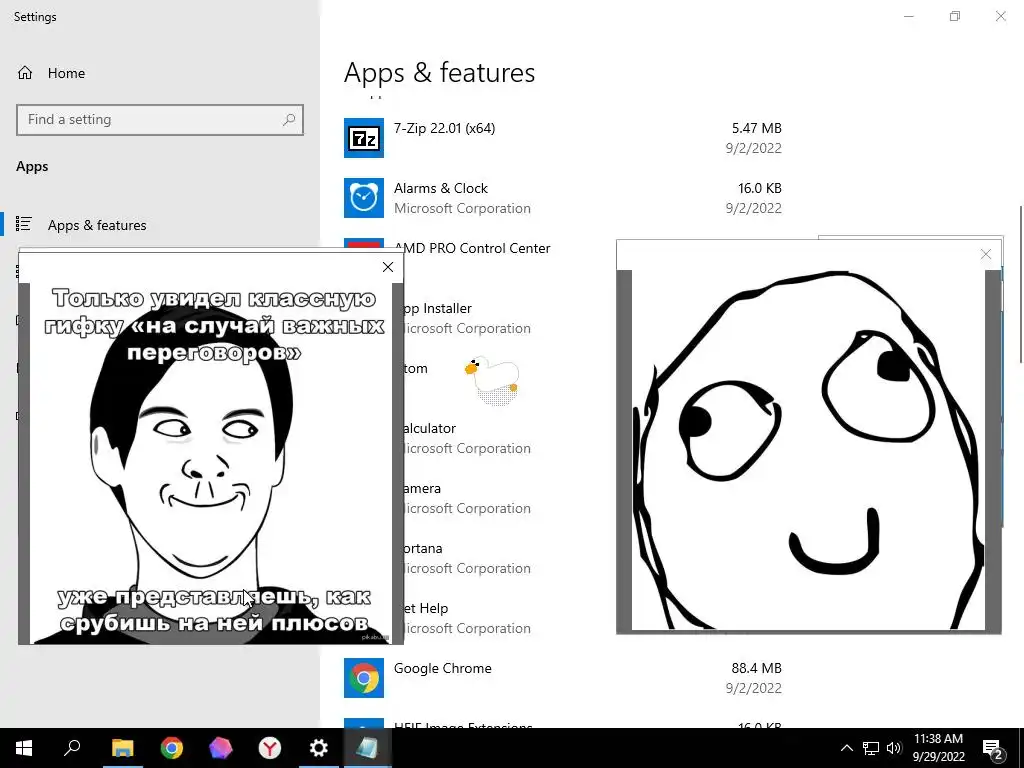Viewport: 1024px width, 768px height.
Task: Click the network icon in system tray
Action: pos(871,748)
